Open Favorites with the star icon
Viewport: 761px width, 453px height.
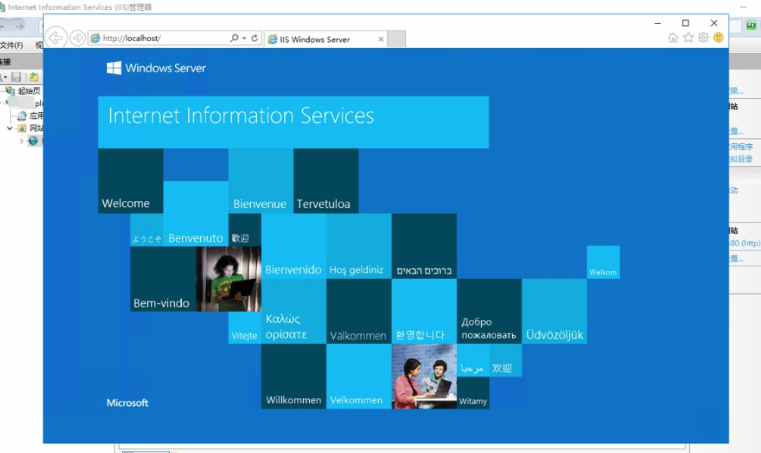(688, 38)
